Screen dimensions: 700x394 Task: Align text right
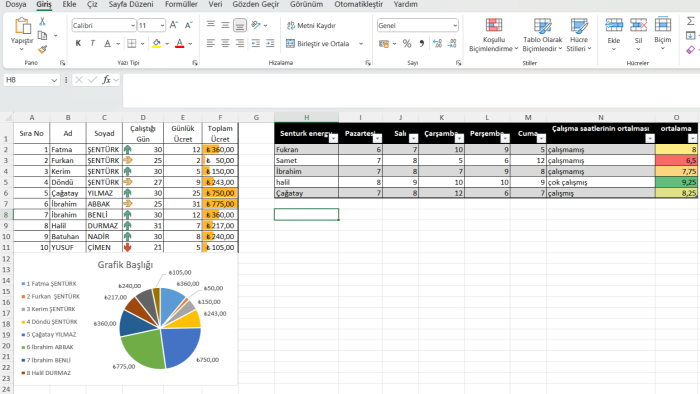click(x=240, y=43)
